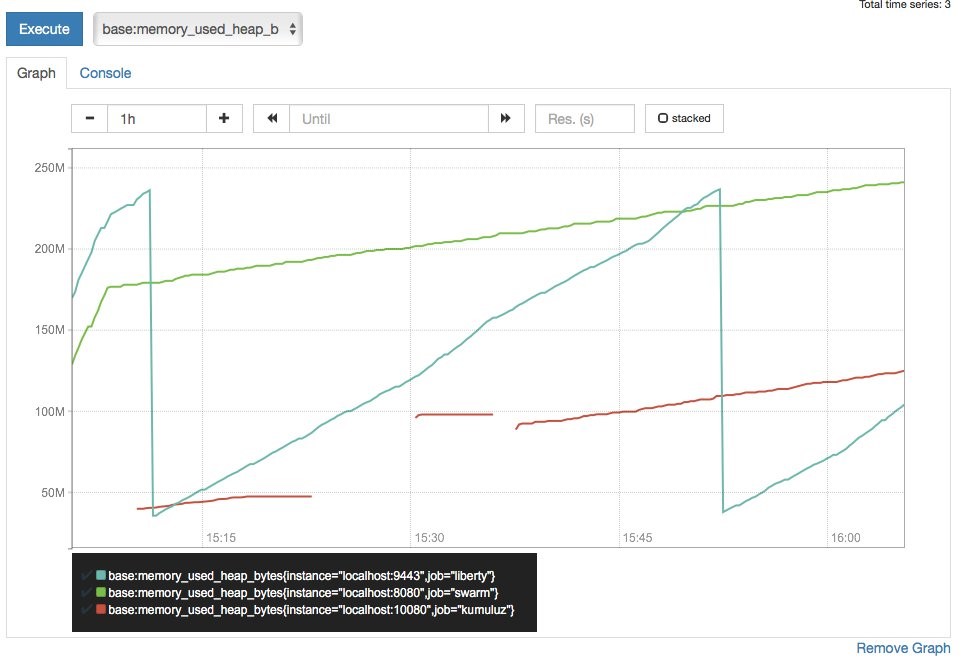Click the teal liberty legend swatch
Viewport: 964px width, 663px height.
tap(100, 576)
